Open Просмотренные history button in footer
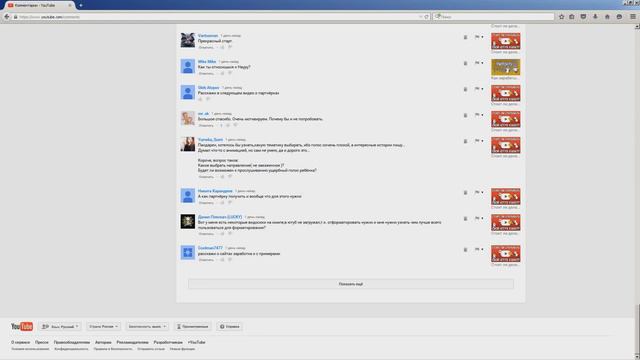Viewport: 640px width, 360px height. (x=193, y=327)
